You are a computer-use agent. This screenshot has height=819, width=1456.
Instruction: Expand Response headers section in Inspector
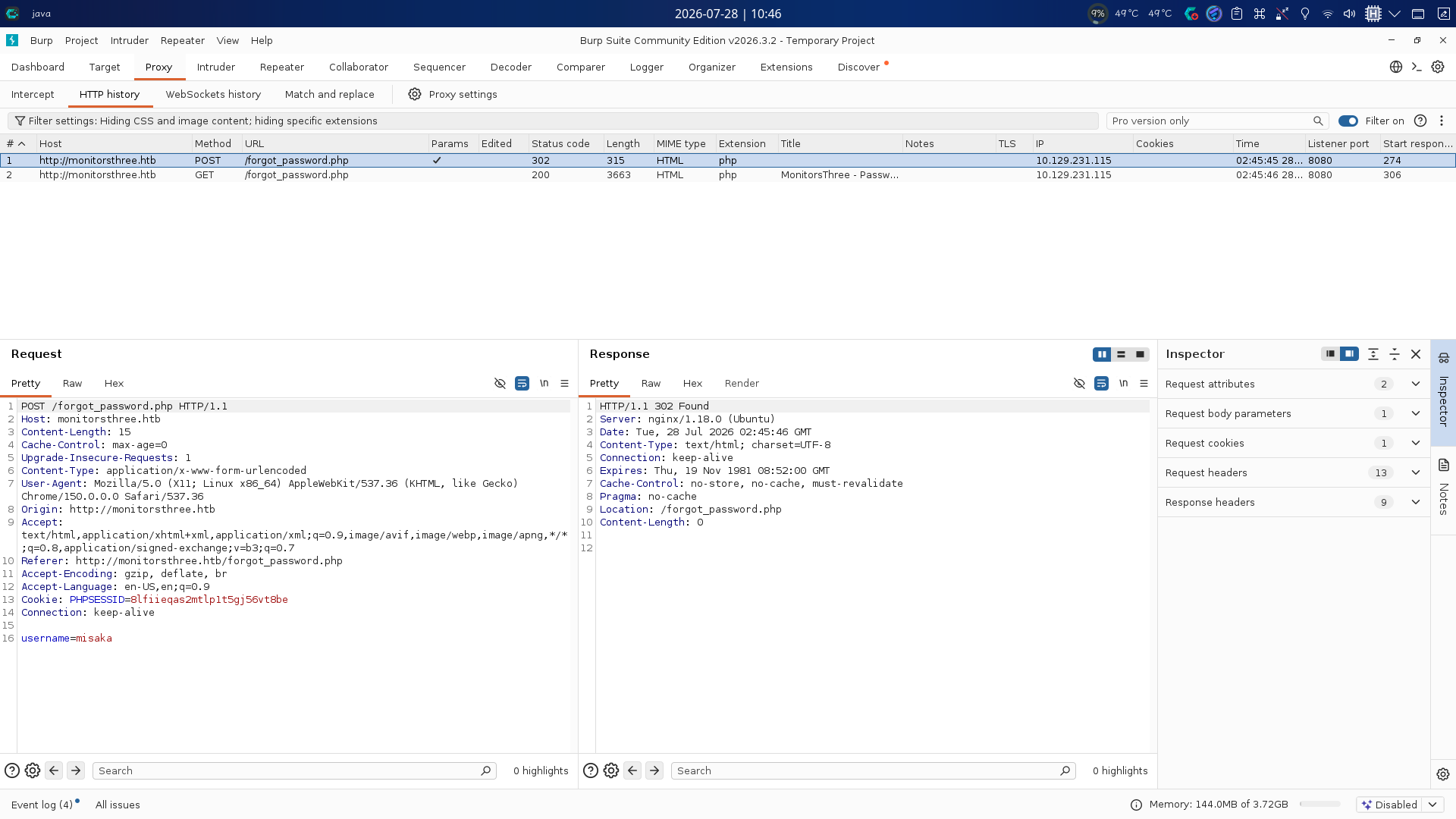pos(1416,502)
